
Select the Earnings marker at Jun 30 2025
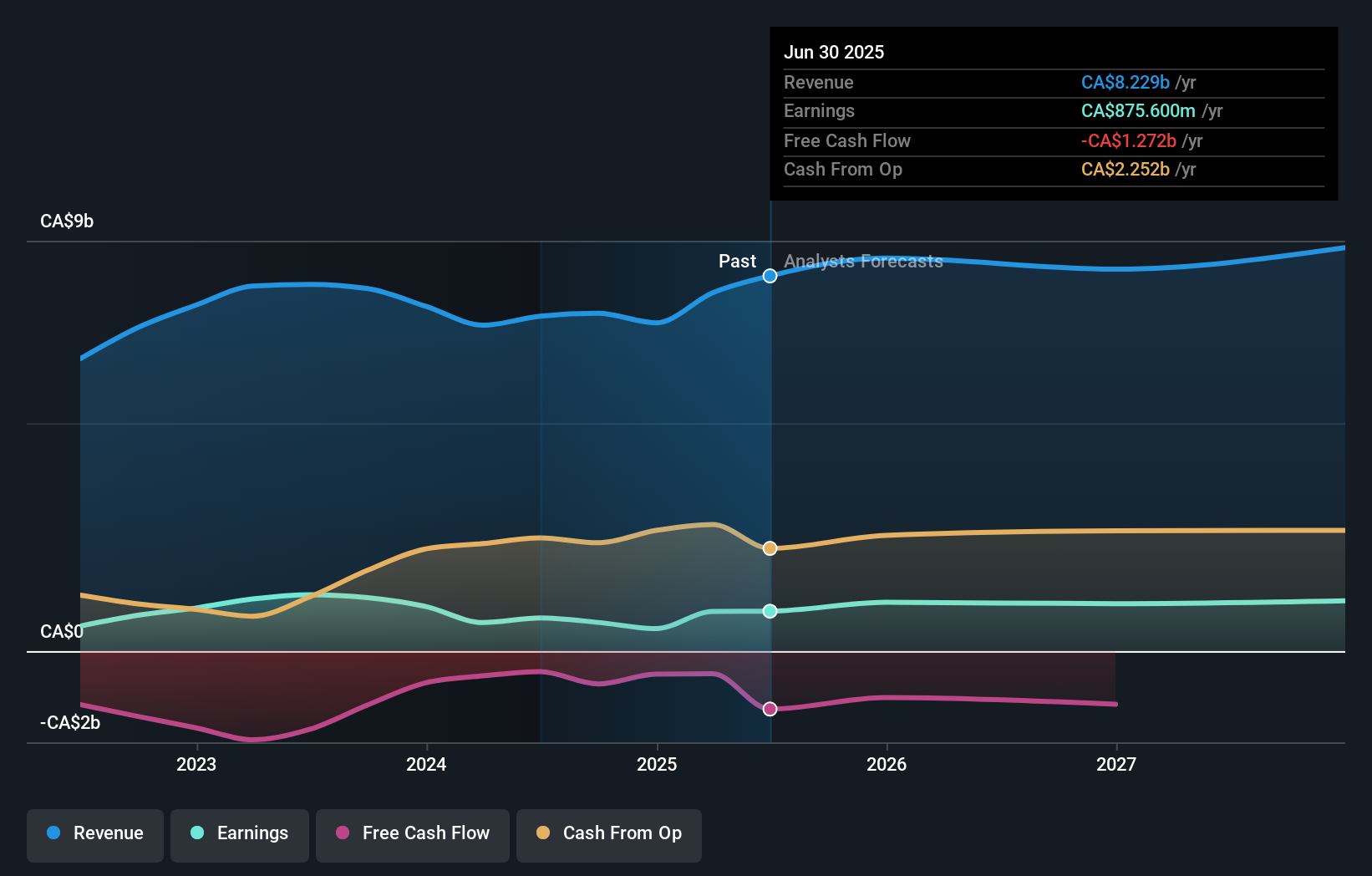770,611
